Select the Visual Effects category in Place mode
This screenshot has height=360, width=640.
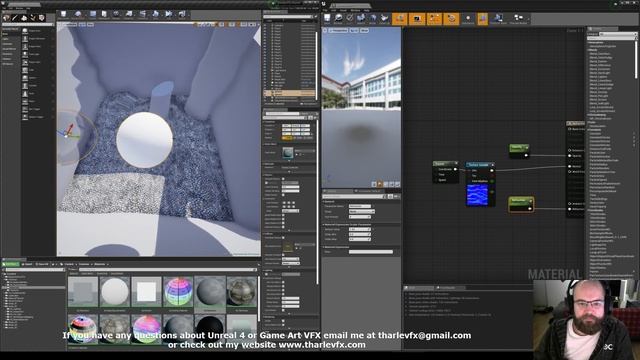(x=9, y=49)
